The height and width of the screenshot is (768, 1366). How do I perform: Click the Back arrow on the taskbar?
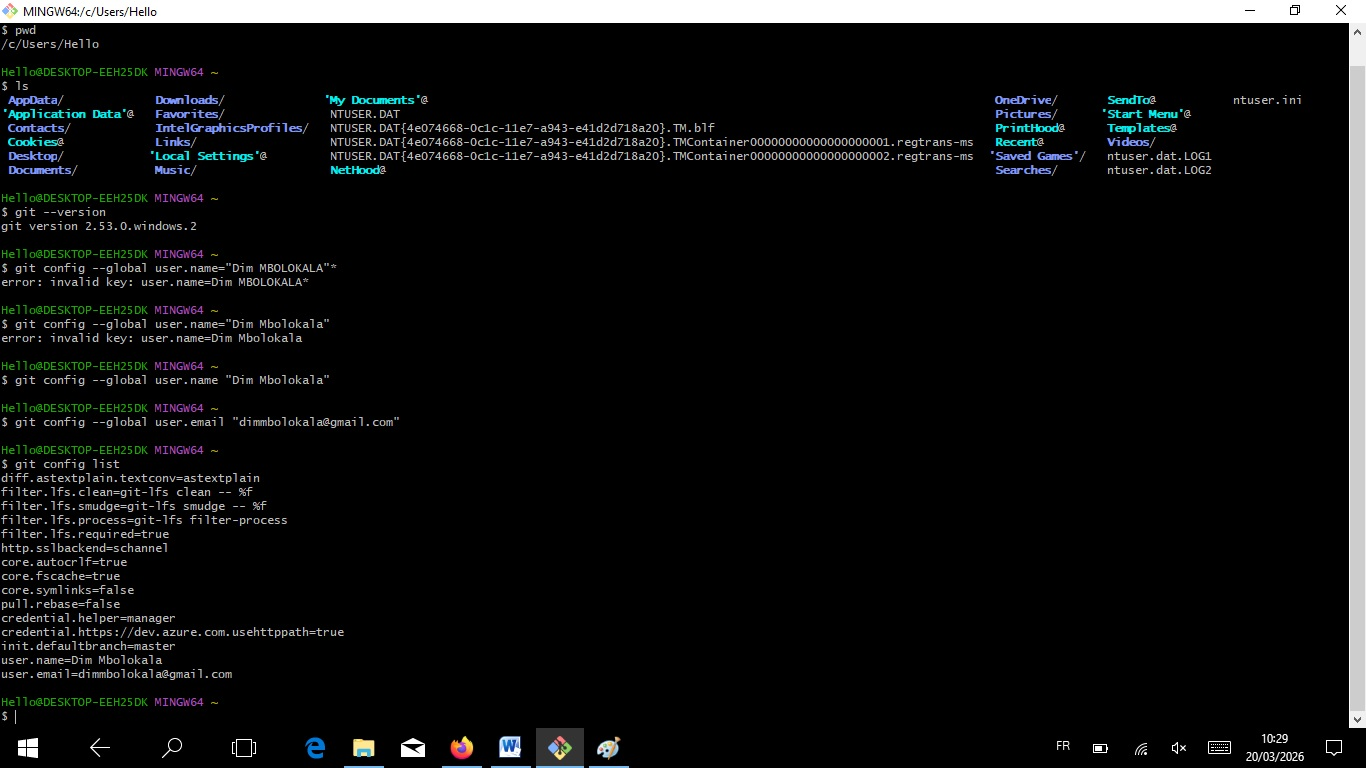98,748
